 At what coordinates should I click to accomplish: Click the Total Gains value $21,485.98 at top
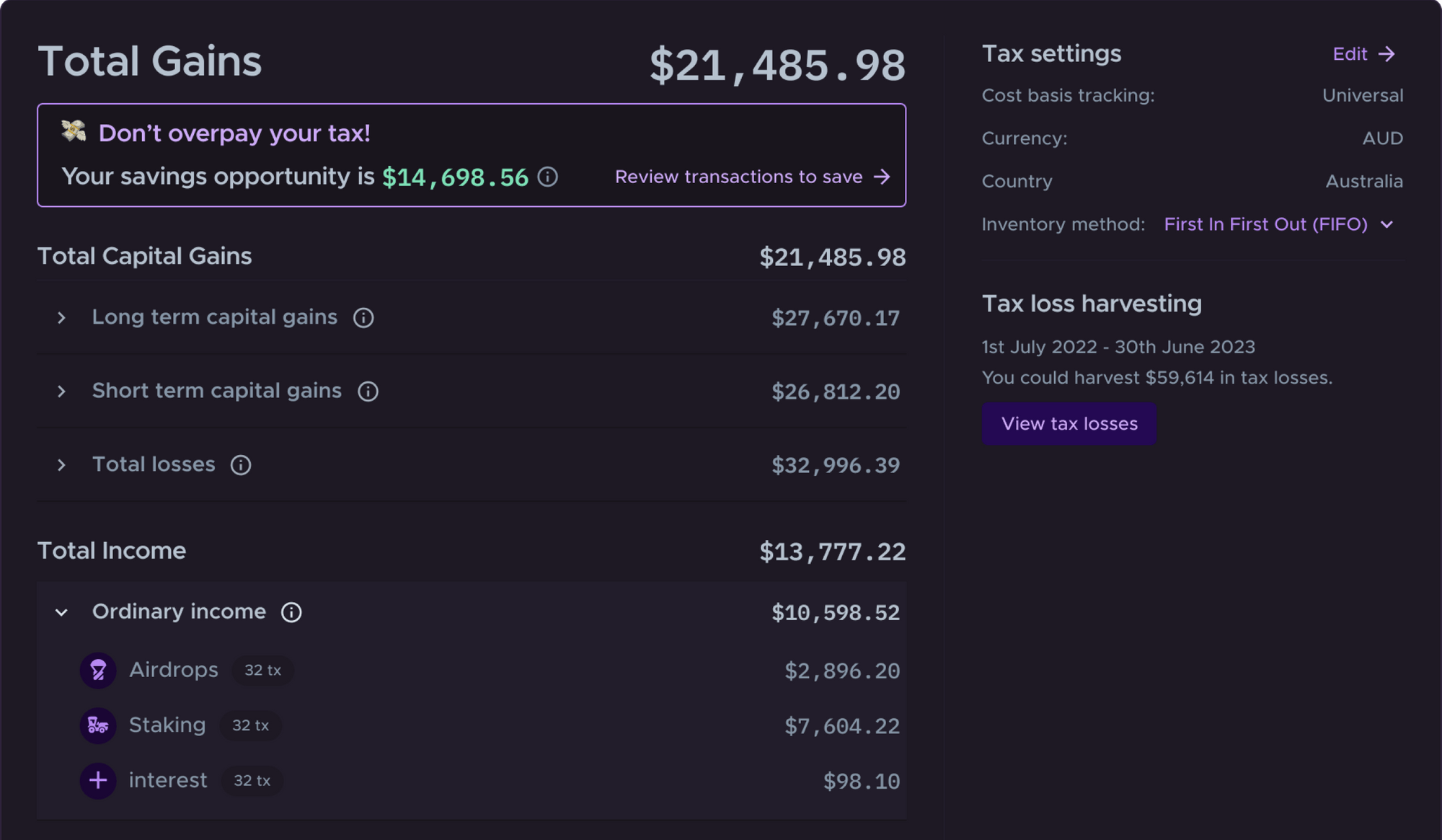[777, 66]
